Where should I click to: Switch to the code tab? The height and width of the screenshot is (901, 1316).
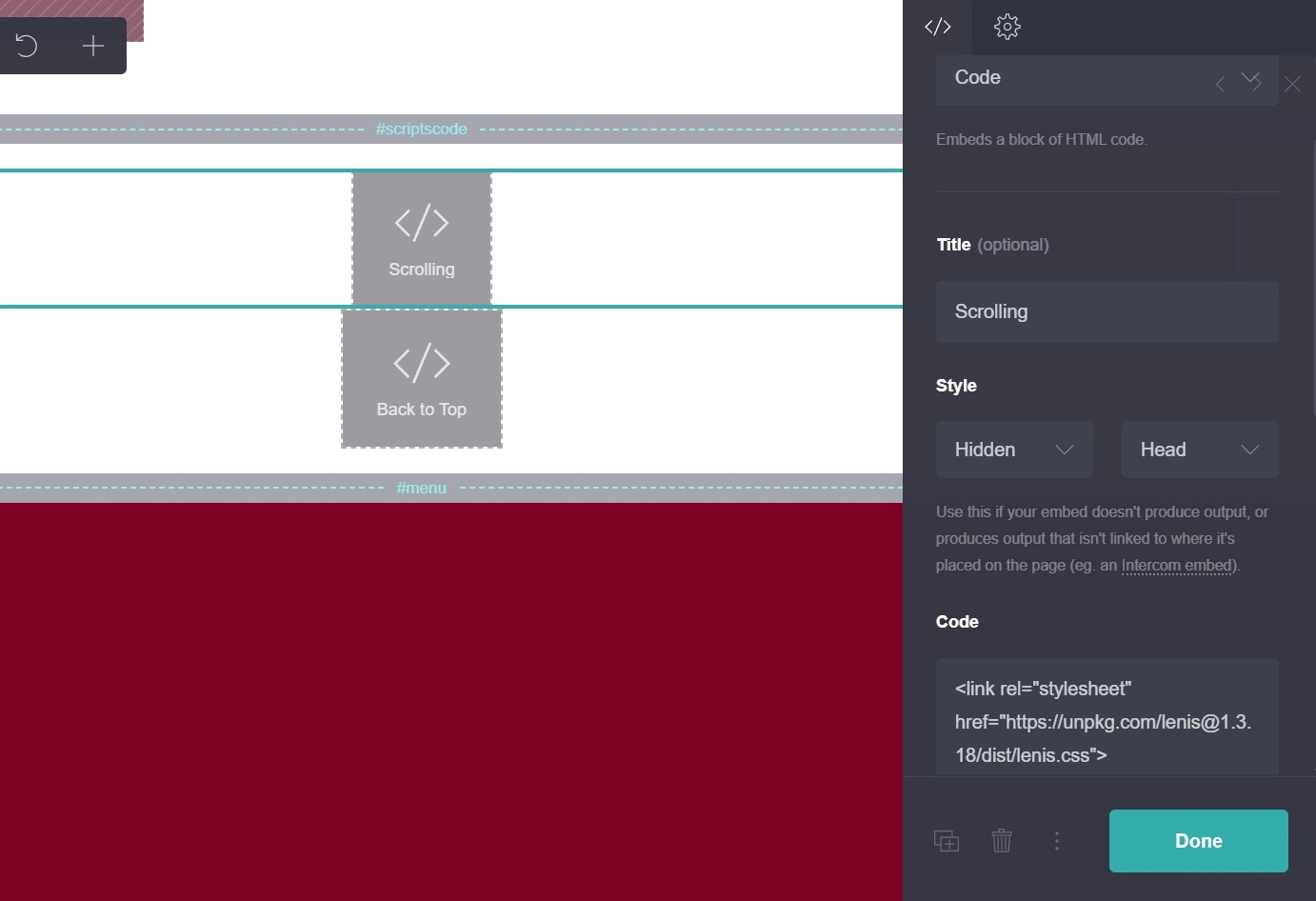tap(938, 27)
